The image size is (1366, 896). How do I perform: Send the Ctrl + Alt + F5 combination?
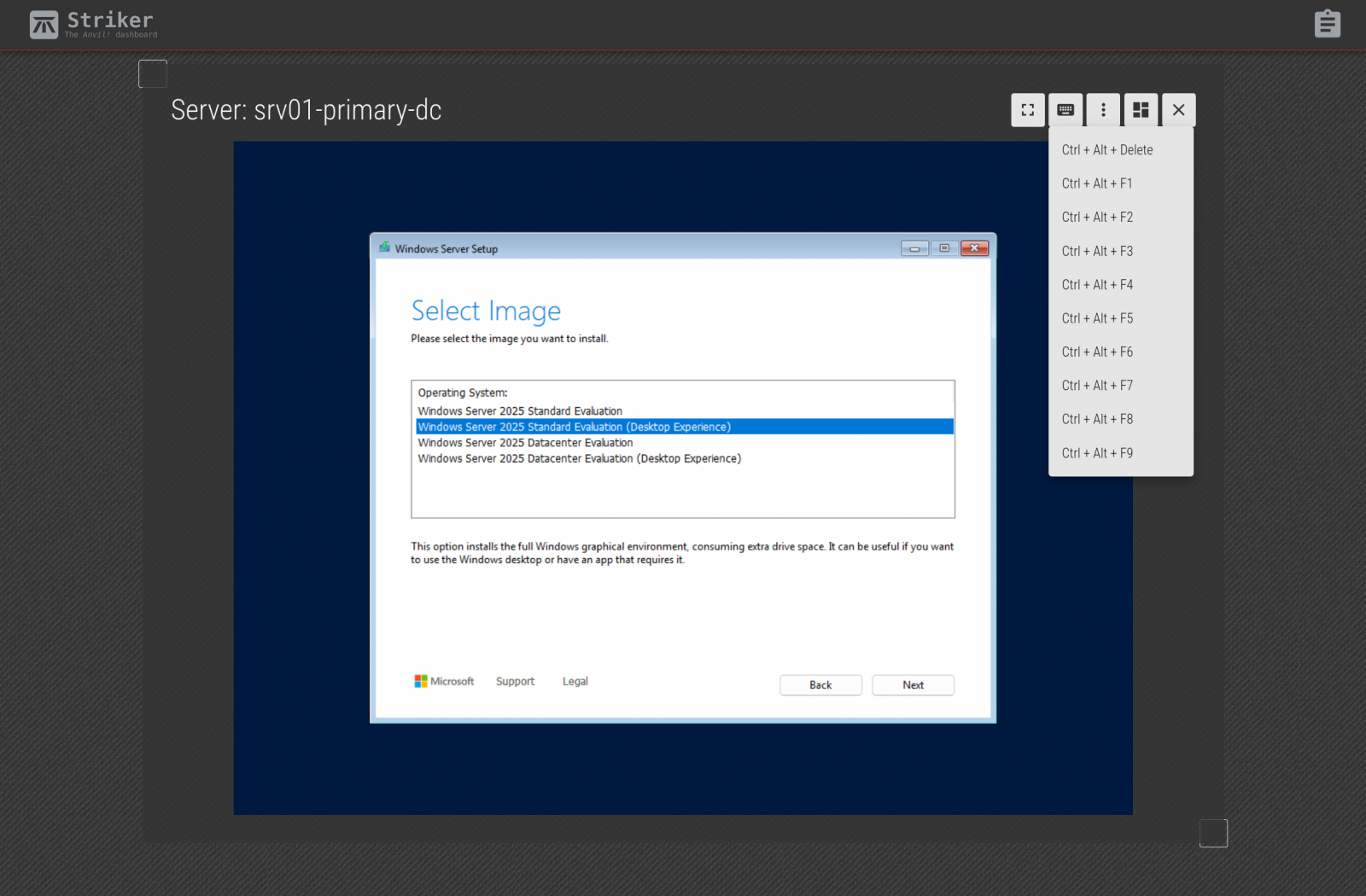1097,318
